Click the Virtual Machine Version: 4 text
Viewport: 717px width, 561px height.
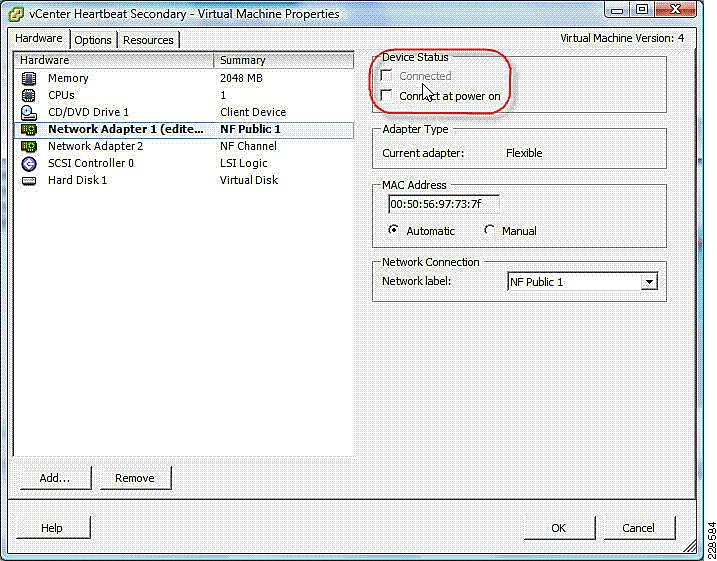click(x=622, y=38)
